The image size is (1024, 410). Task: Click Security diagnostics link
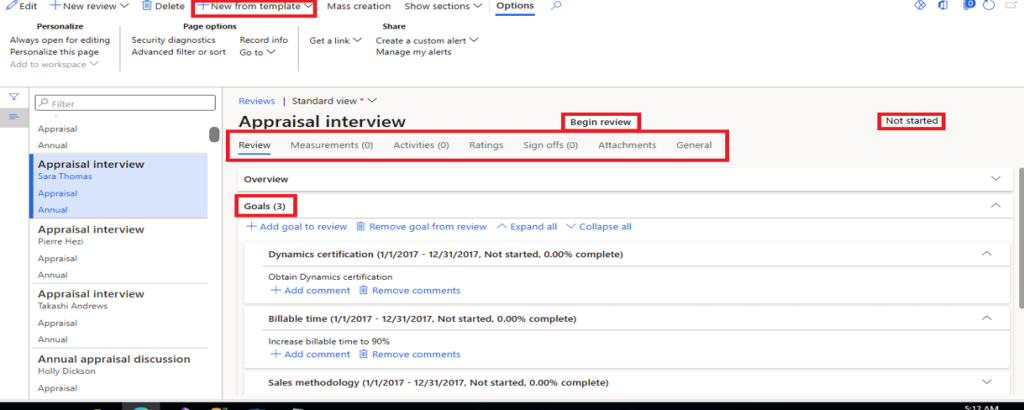tap(173, 40)
